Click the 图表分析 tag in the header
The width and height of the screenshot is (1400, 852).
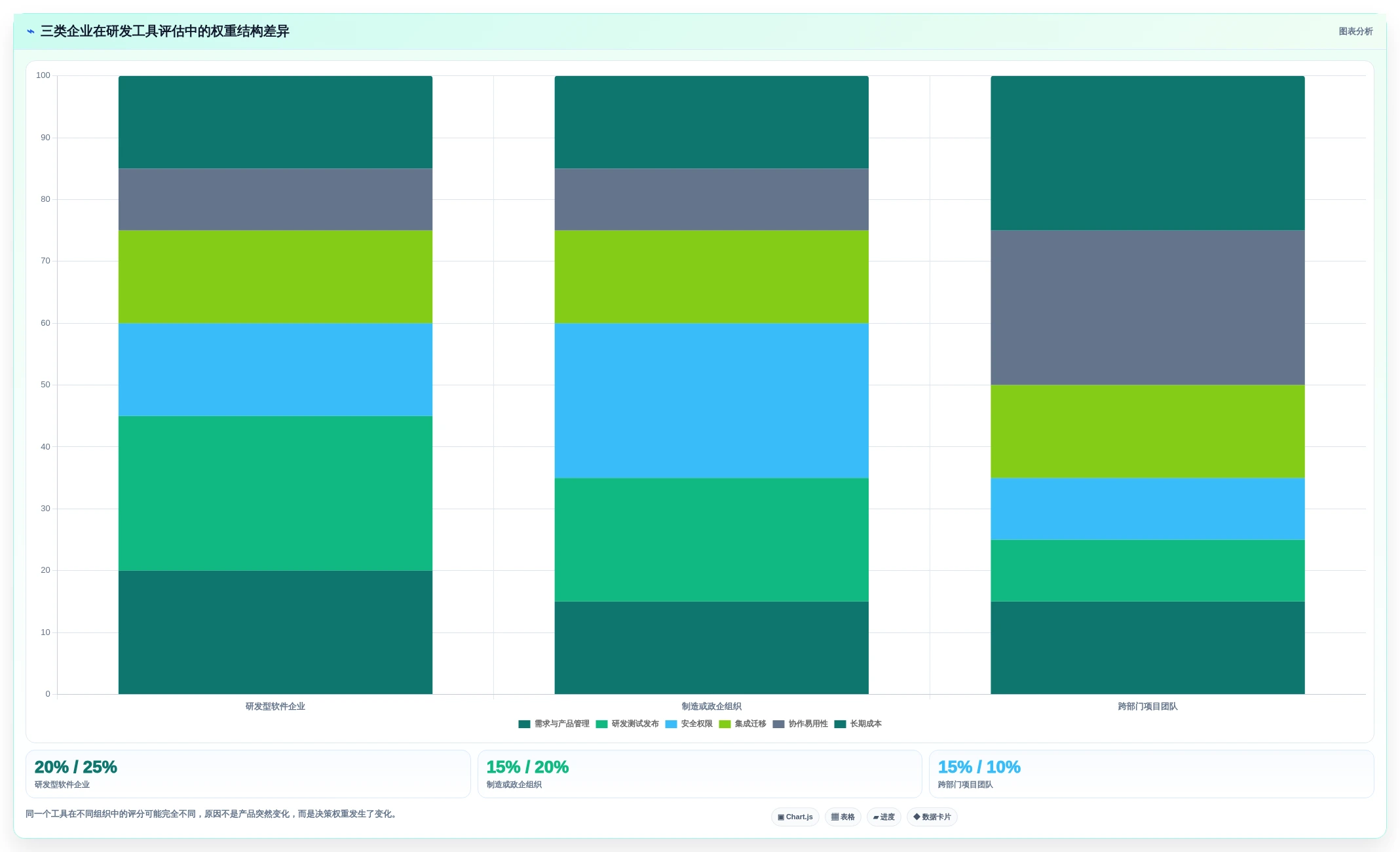tap(1355, 31)
